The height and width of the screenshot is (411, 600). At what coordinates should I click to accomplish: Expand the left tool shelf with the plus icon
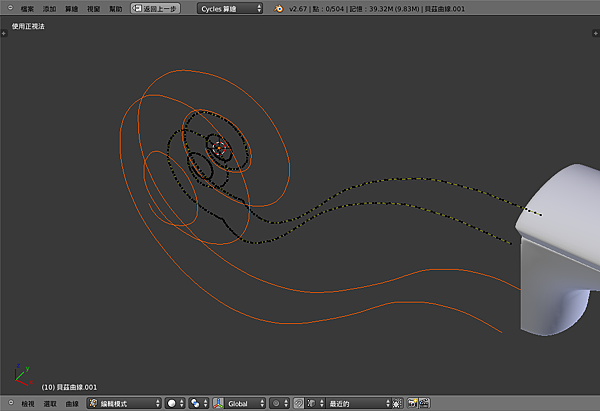4,33
